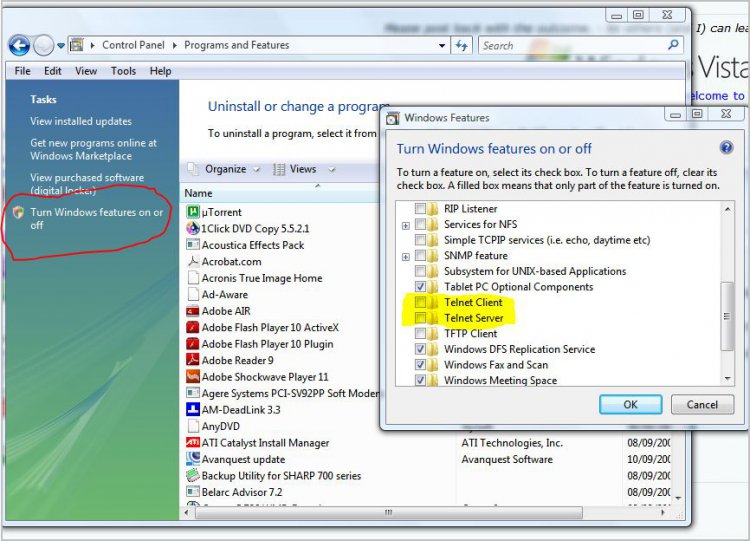Click the scroll down arrow in features list
750x541 pixels.
(x=727, y=378)
